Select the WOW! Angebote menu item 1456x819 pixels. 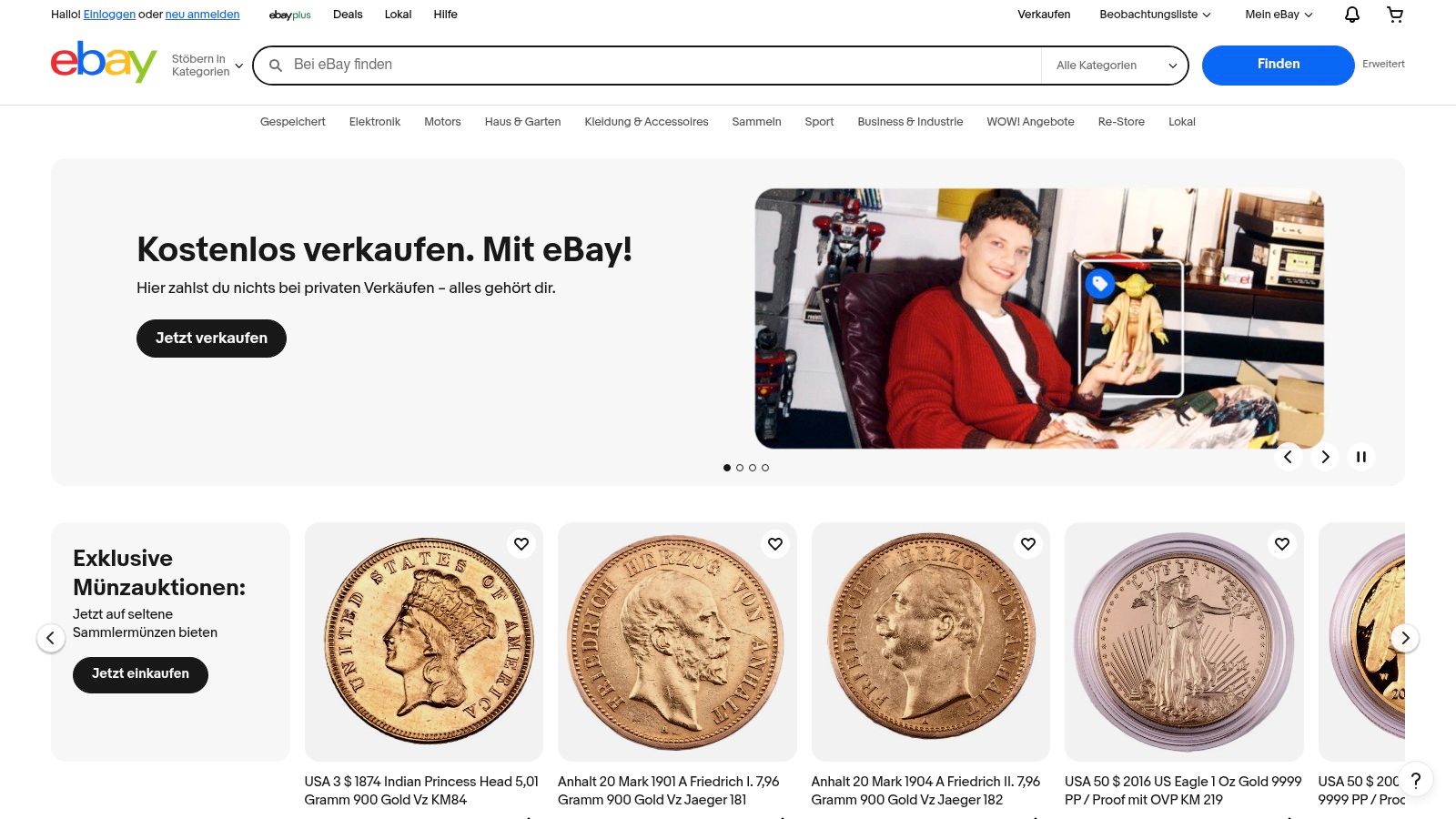click(x=1030, y=122)
